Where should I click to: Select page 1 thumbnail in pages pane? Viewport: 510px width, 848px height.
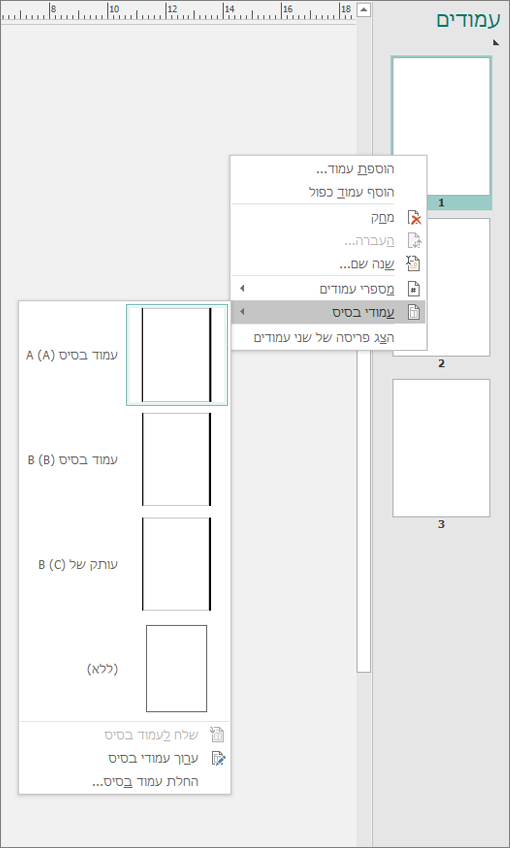[441, 126]
